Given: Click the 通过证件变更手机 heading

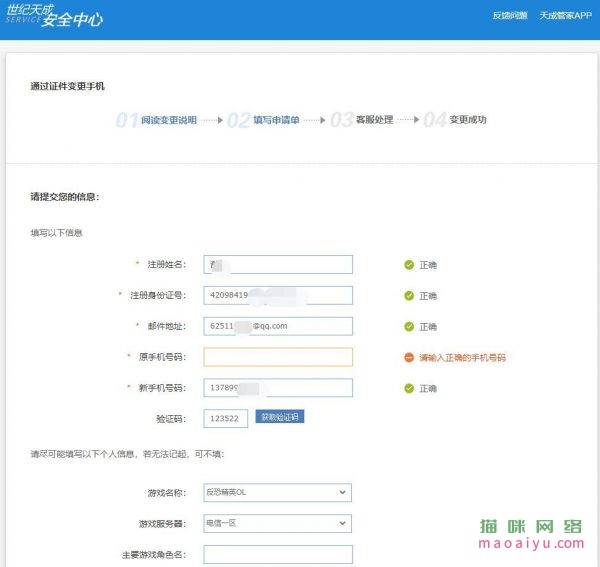Looking at the screenshot, I should pyautogui.click(x=67, y=86).
